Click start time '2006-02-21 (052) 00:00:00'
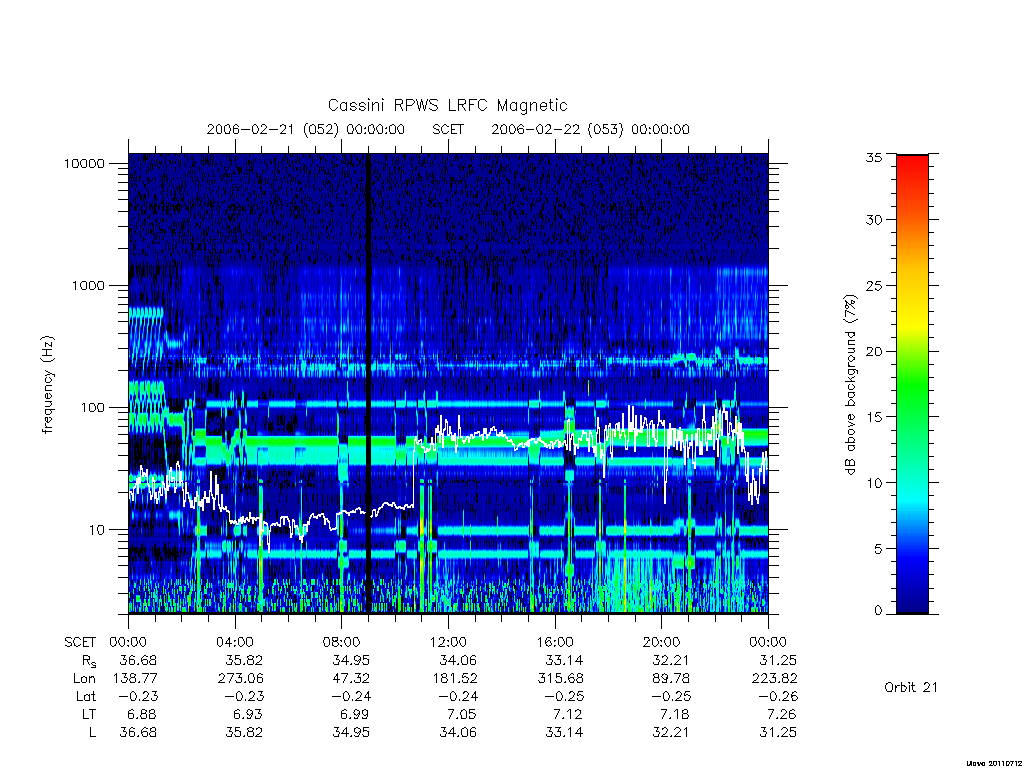The height and width of the screenshot is (768, 1024). [306, 129]
